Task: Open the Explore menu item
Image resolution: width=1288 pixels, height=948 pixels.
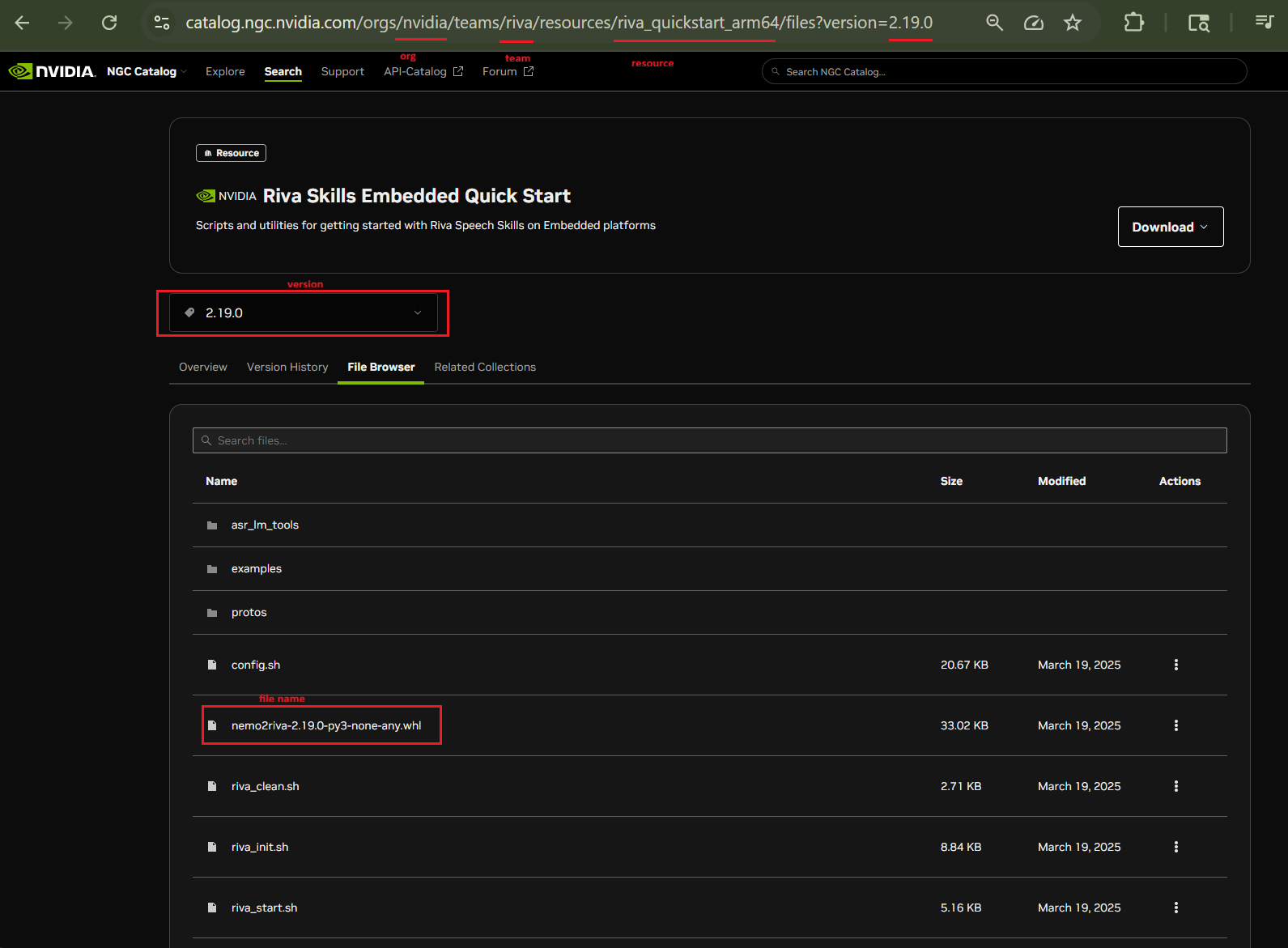Action: coord(225,71)
